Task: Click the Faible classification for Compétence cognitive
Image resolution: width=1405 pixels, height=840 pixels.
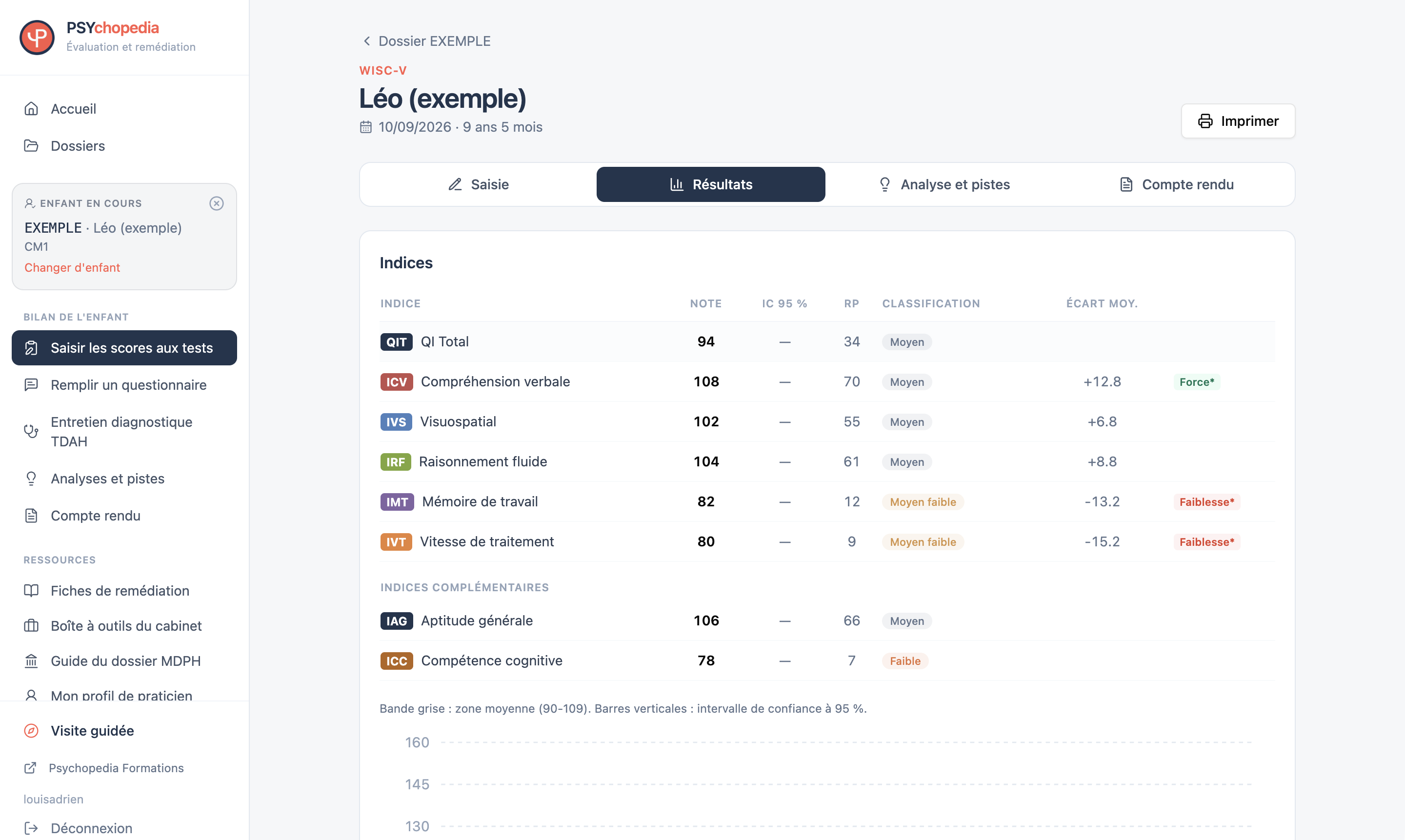Action: coord(904,661)
